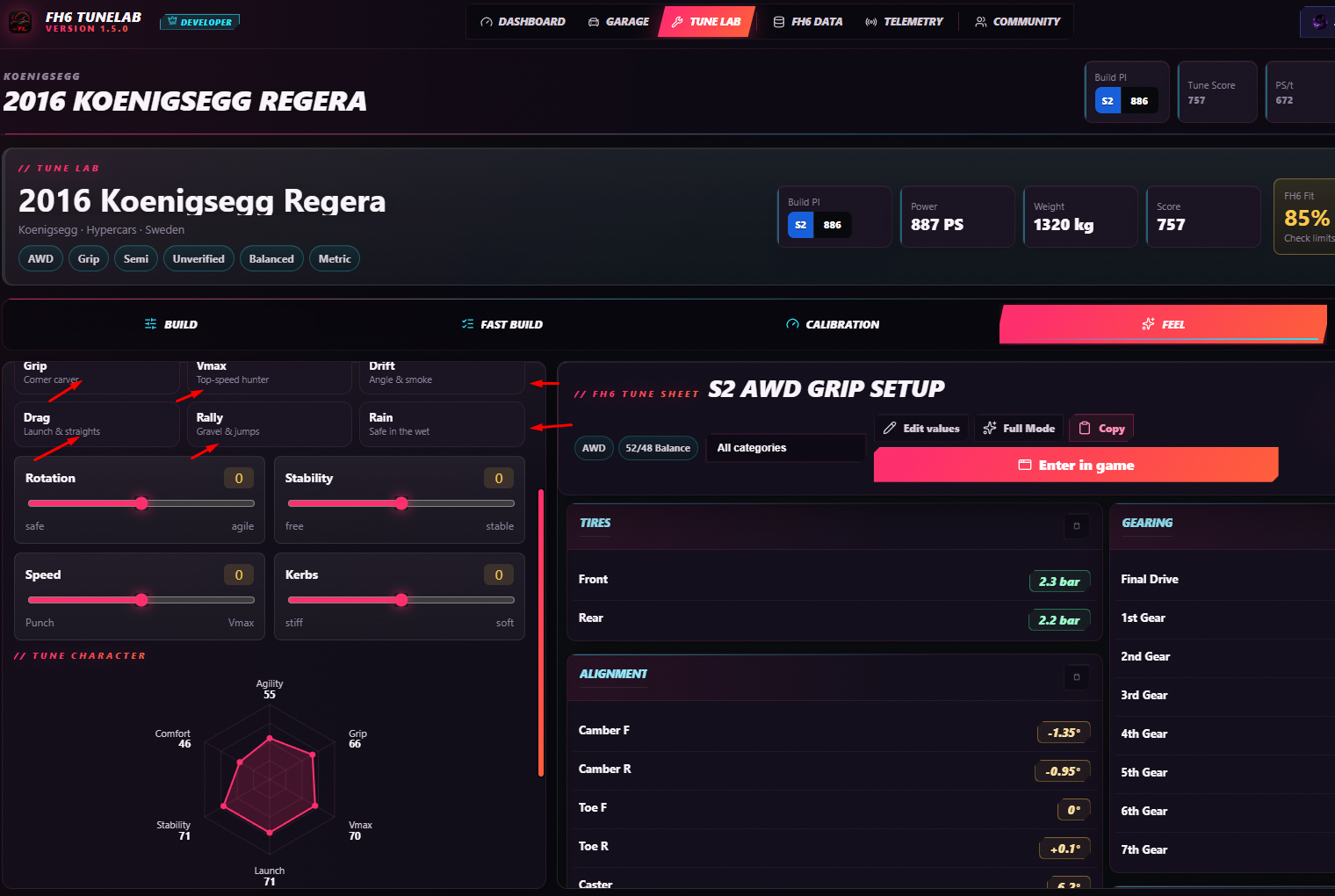Click the Toe F value 0°
This screenshot has width=1335, height=896.
(1074, 810)
